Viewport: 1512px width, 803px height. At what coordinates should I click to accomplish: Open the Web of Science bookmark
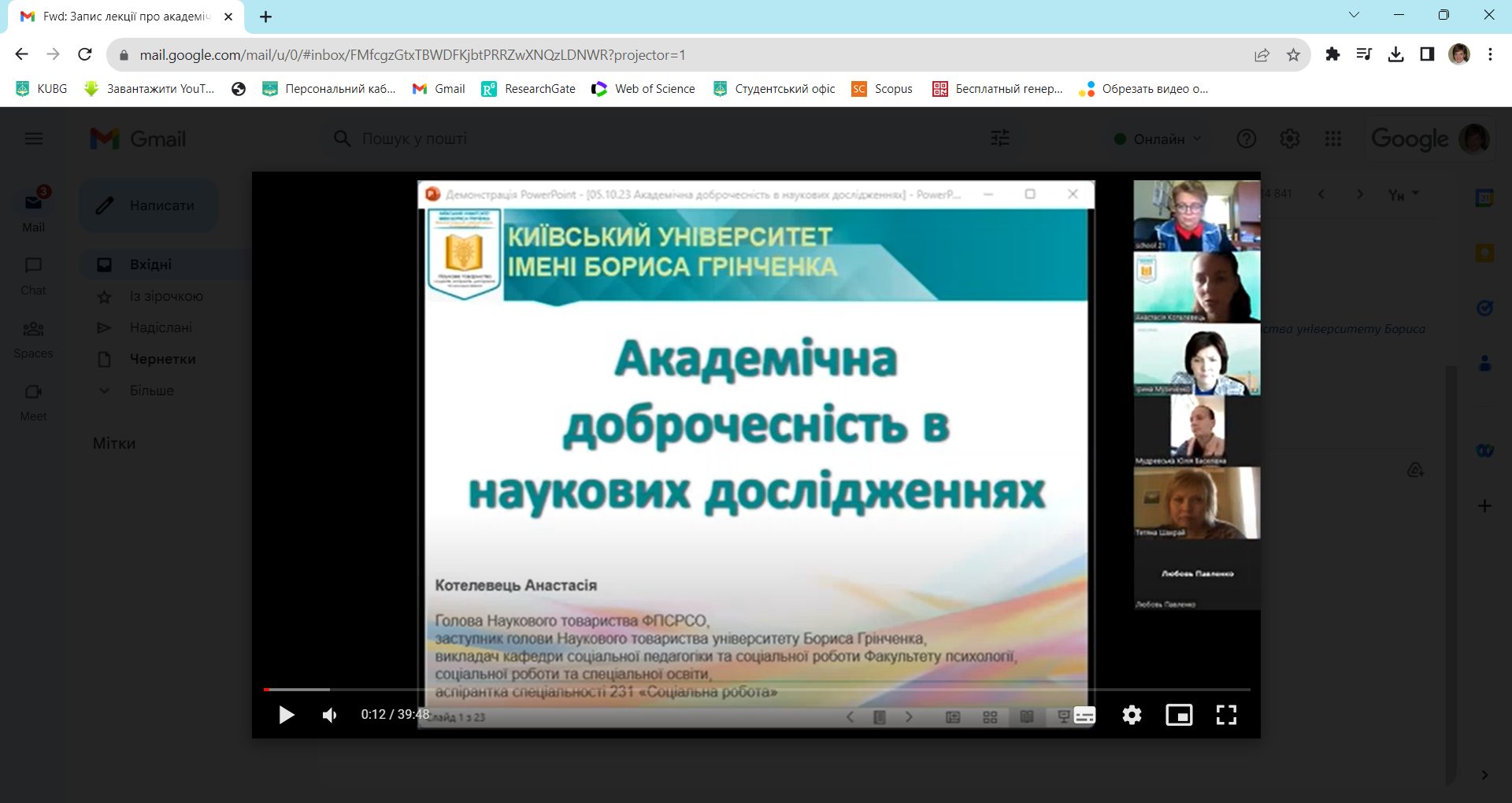tap(644, 89)
